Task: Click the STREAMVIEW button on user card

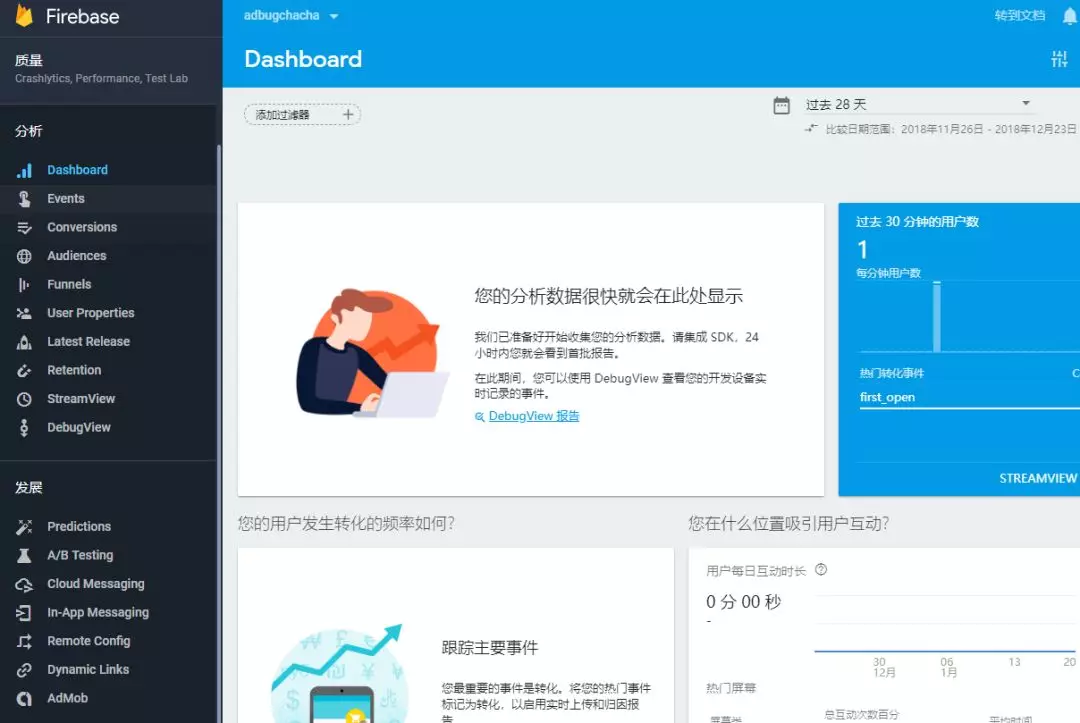Action: pyautogui.click(x=1037, y=478)
